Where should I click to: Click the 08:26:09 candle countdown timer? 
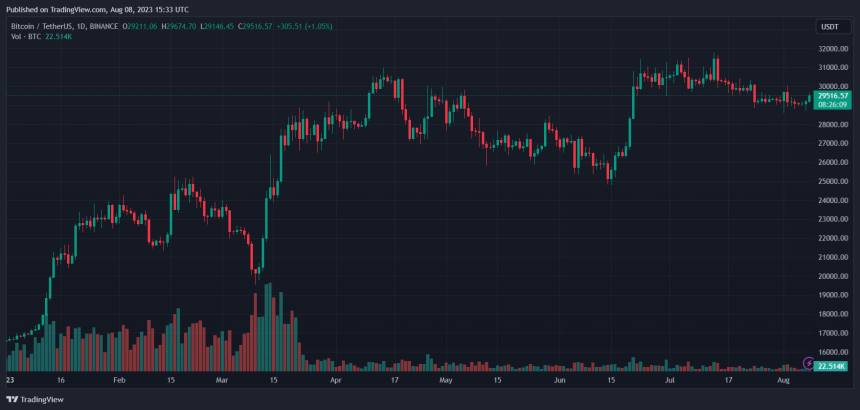(x=832, y=103)
